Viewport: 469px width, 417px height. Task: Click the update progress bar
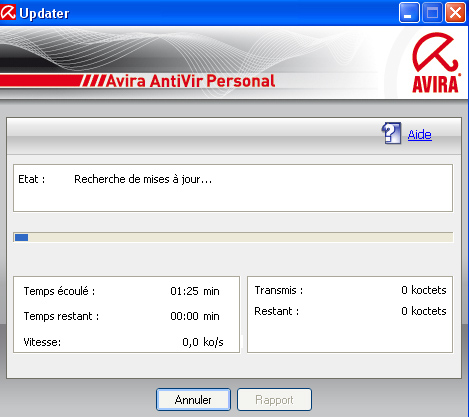click(x=233, y=237)
